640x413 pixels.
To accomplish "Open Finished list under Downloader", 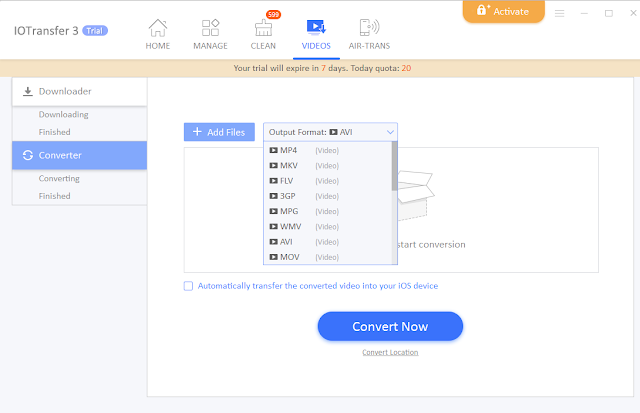I will [x=54, y=132].
